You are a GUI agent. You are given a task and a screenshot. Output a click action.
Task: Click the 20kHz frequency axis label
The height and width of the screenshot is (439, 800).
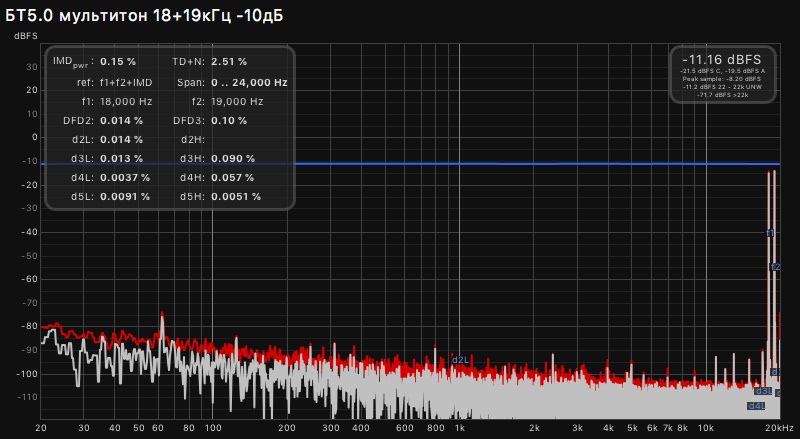[779, 428]
